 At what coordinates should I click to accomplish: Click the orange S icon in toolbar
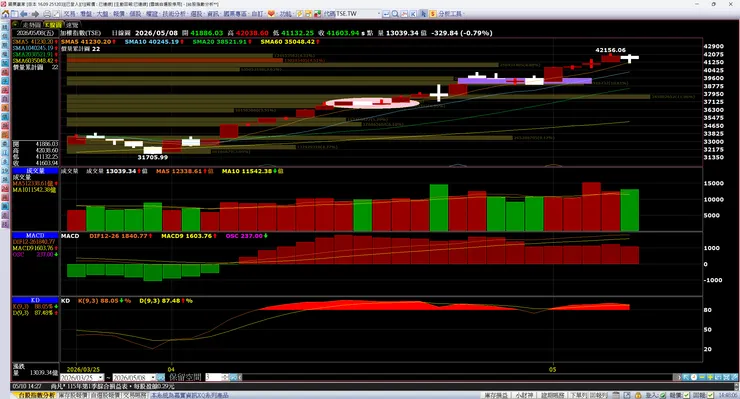click(x=432, y=14)
